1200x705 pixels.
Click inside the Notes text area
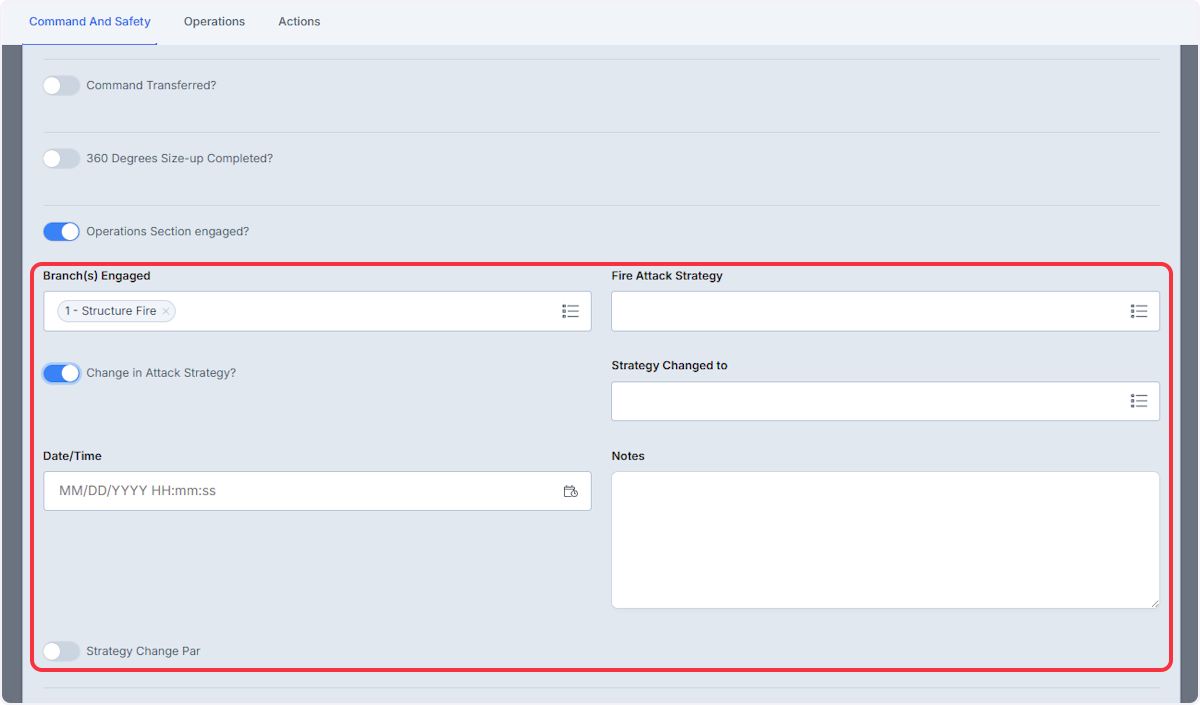click(x=885, y=540)
